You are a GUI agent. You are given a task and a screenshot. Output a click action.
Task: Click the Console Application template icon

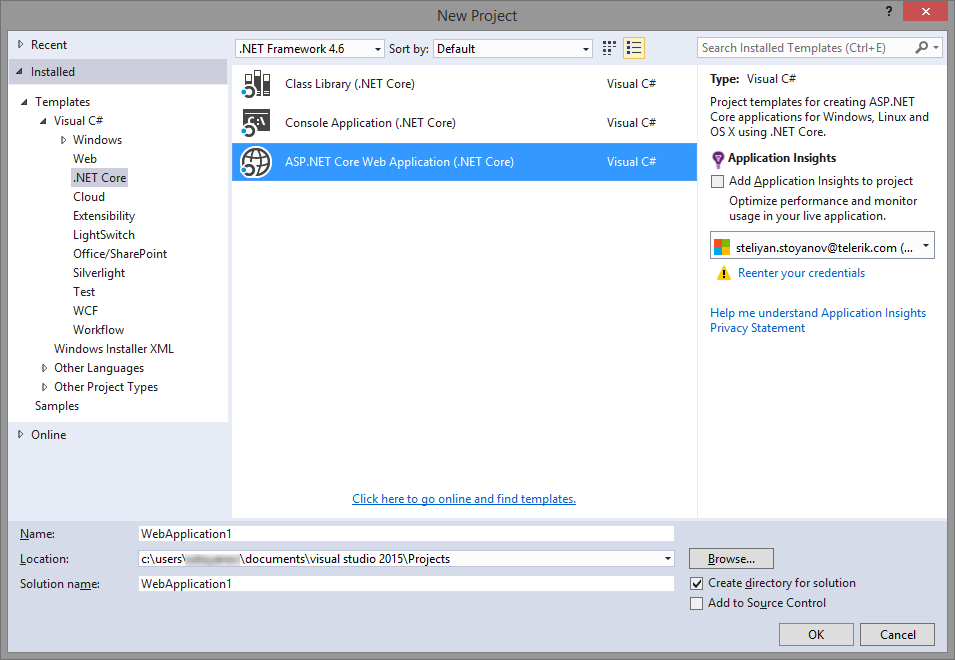[256, 123]
